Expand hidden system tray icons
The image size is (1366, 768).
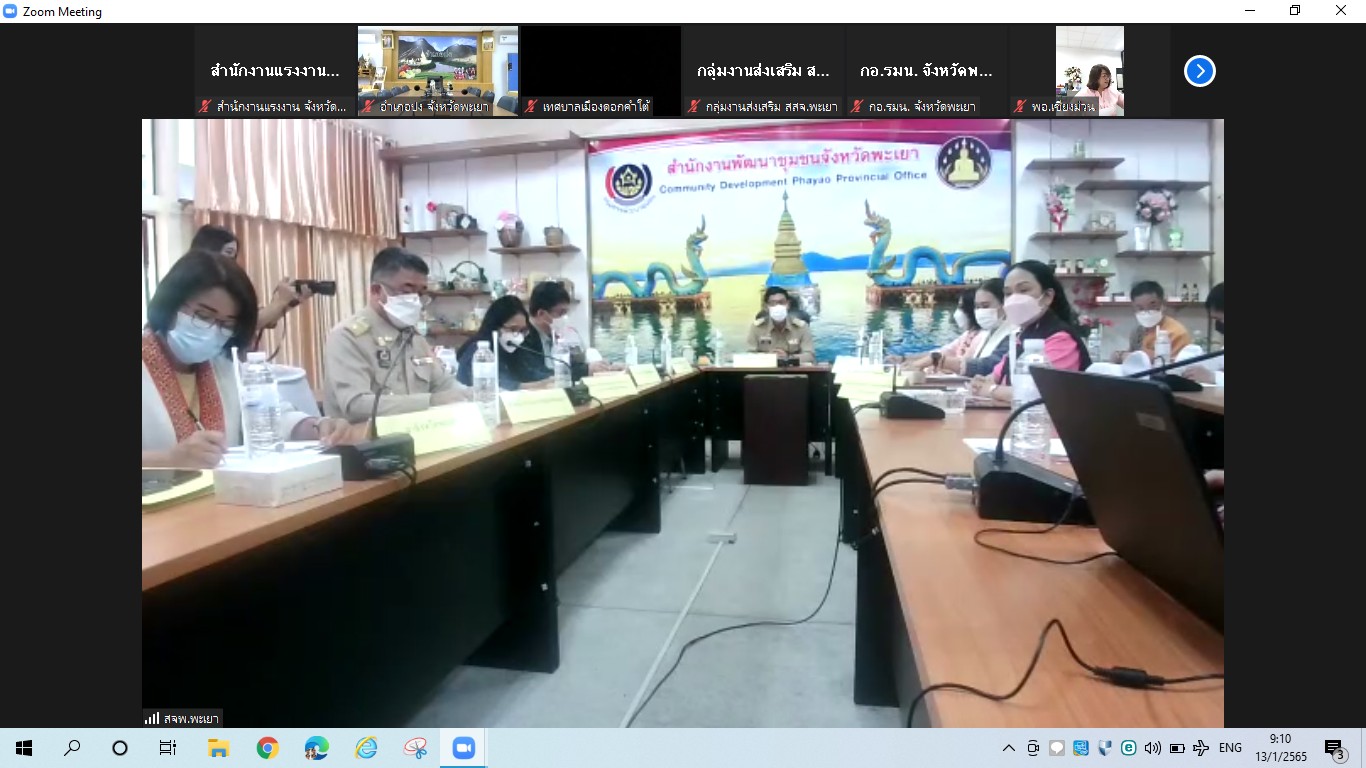coord(1008,748)
